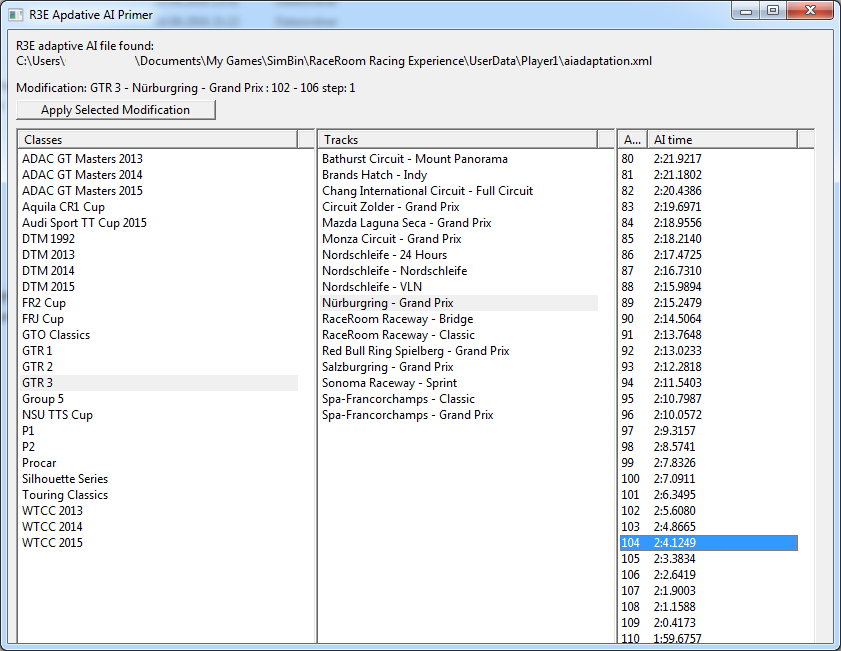Select the Procar class
This screenshot has height=651, width=841.
coord(159,463)
